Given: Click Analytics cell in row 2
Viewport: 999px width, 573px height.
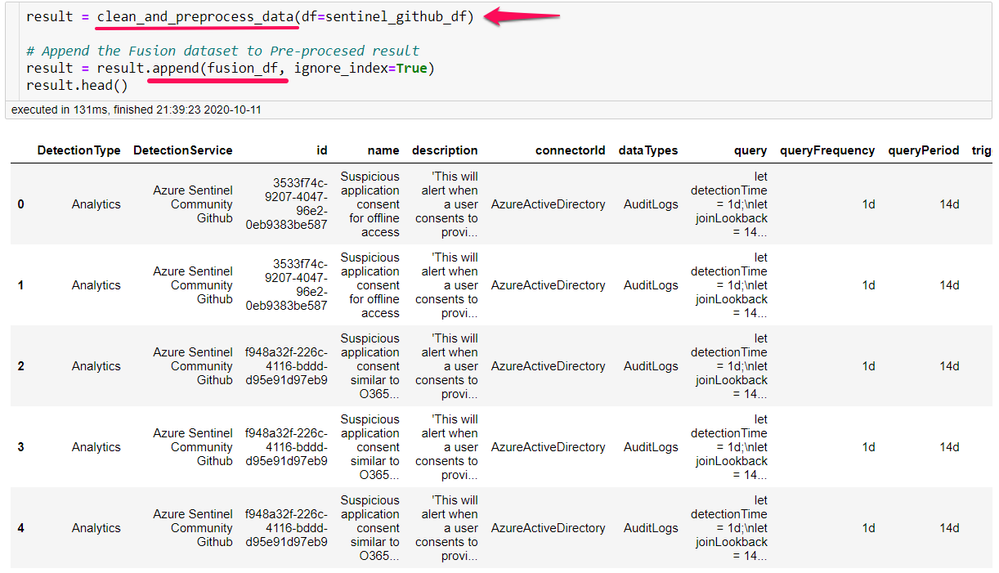Looking at the screenshot, I should [x=96, y=366].
